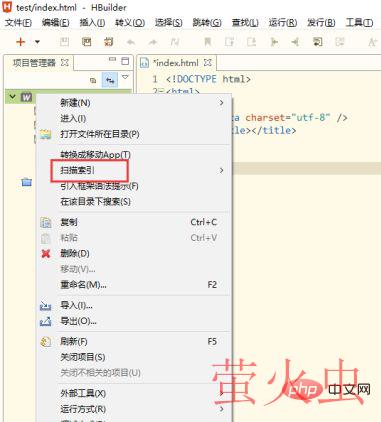This screenshot has height=422, width=381.
Task: Open the 转义(O) menu
Action: point(130,23)
